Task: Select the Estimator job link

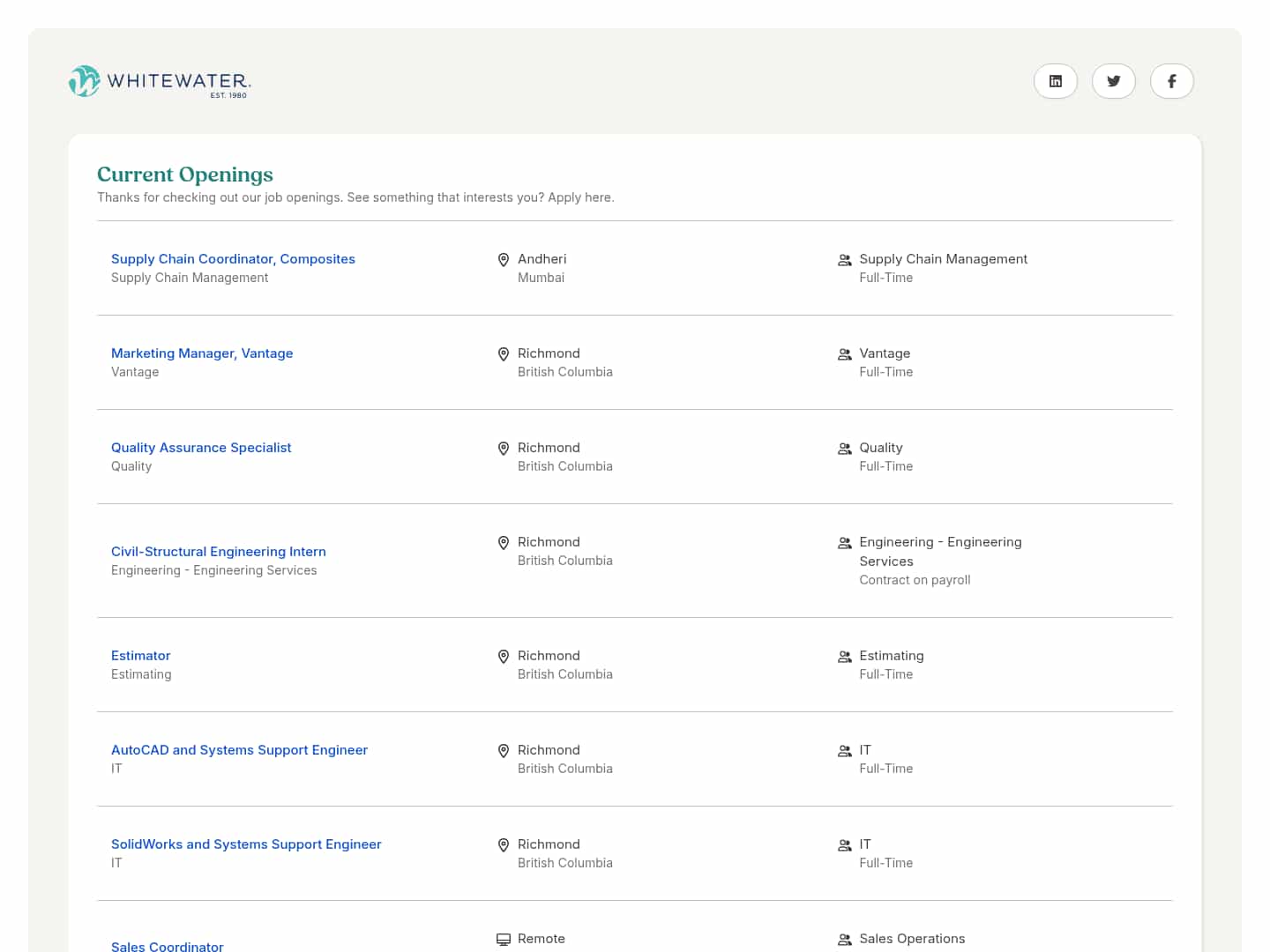Action: pos(141,656)
